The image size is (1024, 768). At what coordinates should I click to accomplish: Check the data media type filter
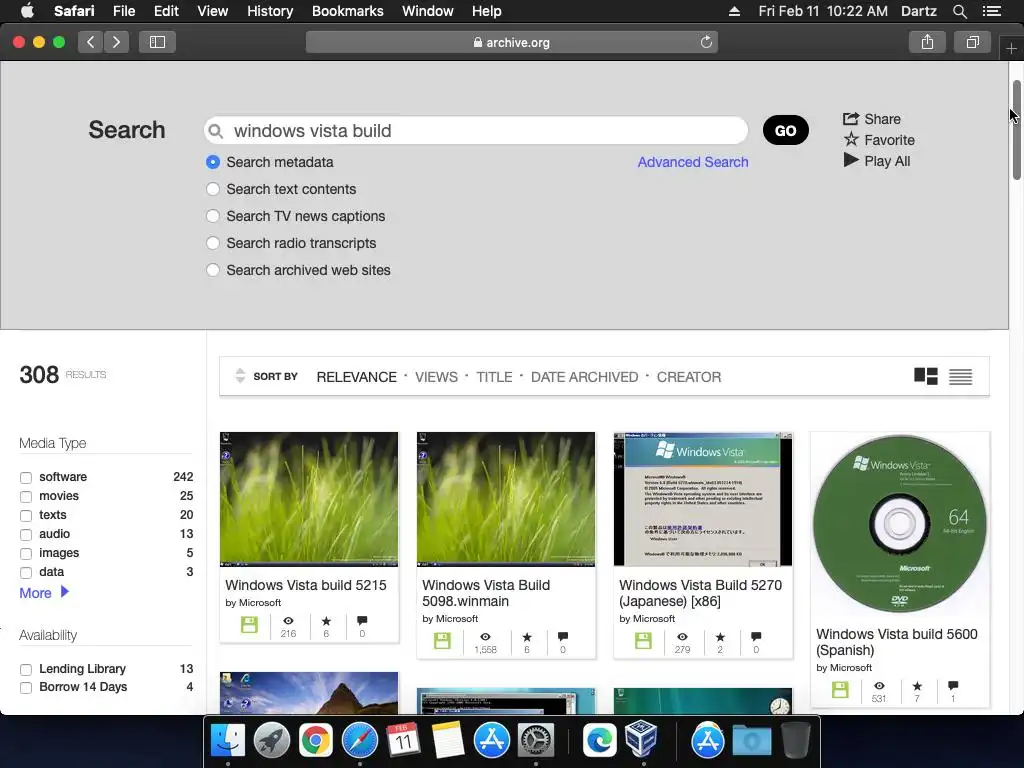click(26, 573)
